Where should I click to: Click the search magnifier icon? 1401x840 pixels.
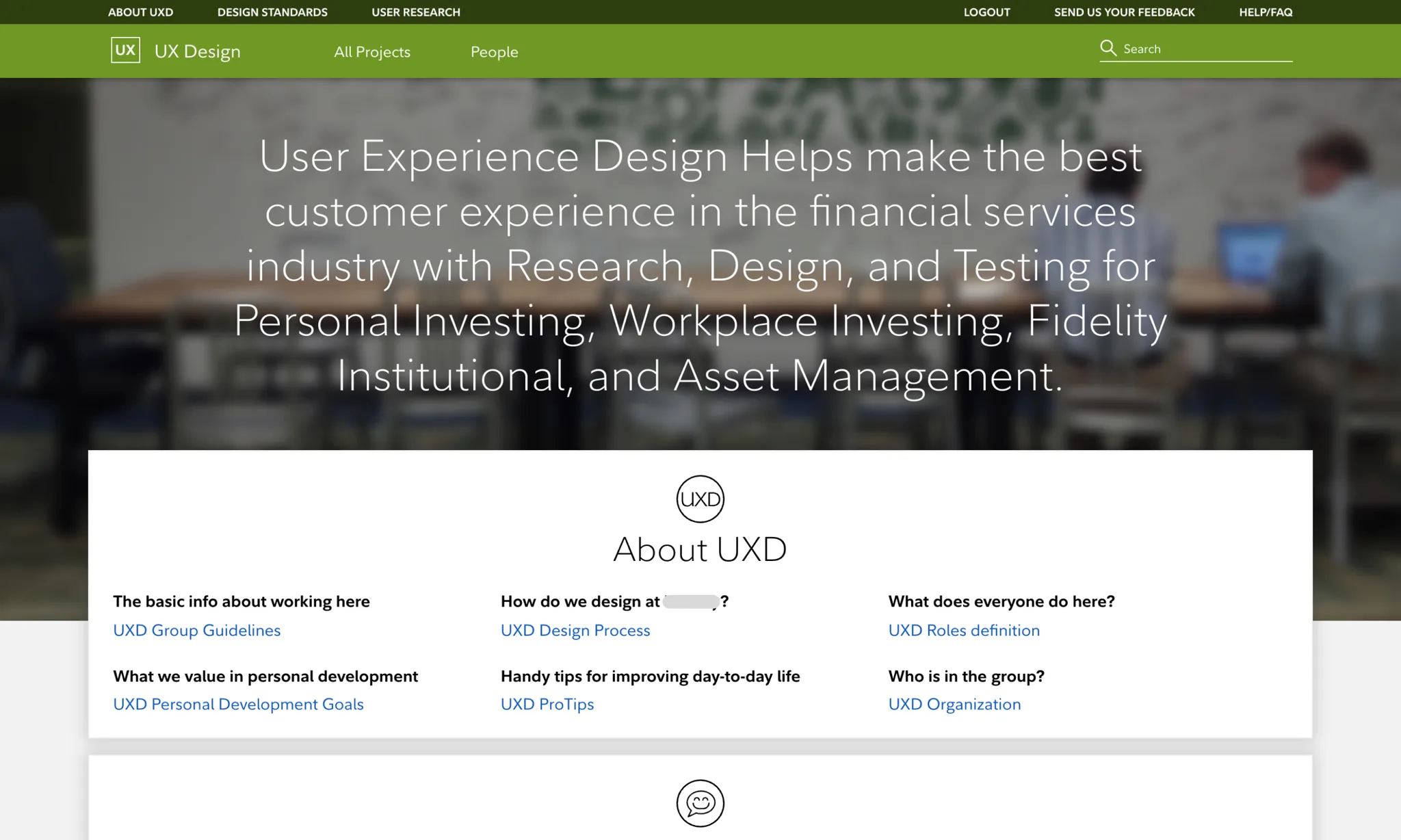coord(1108,48)
